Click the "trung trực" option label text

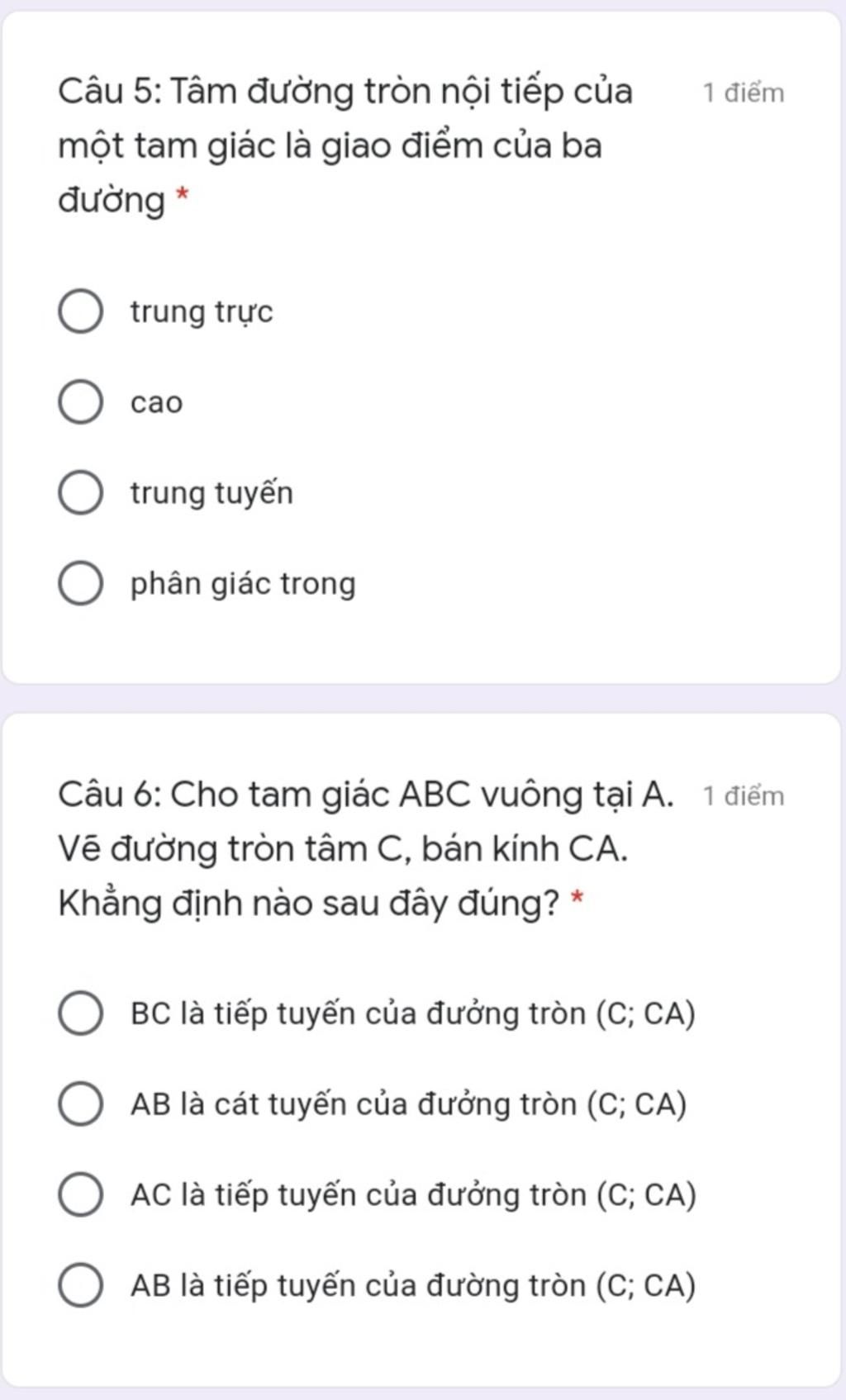[202, 312]
